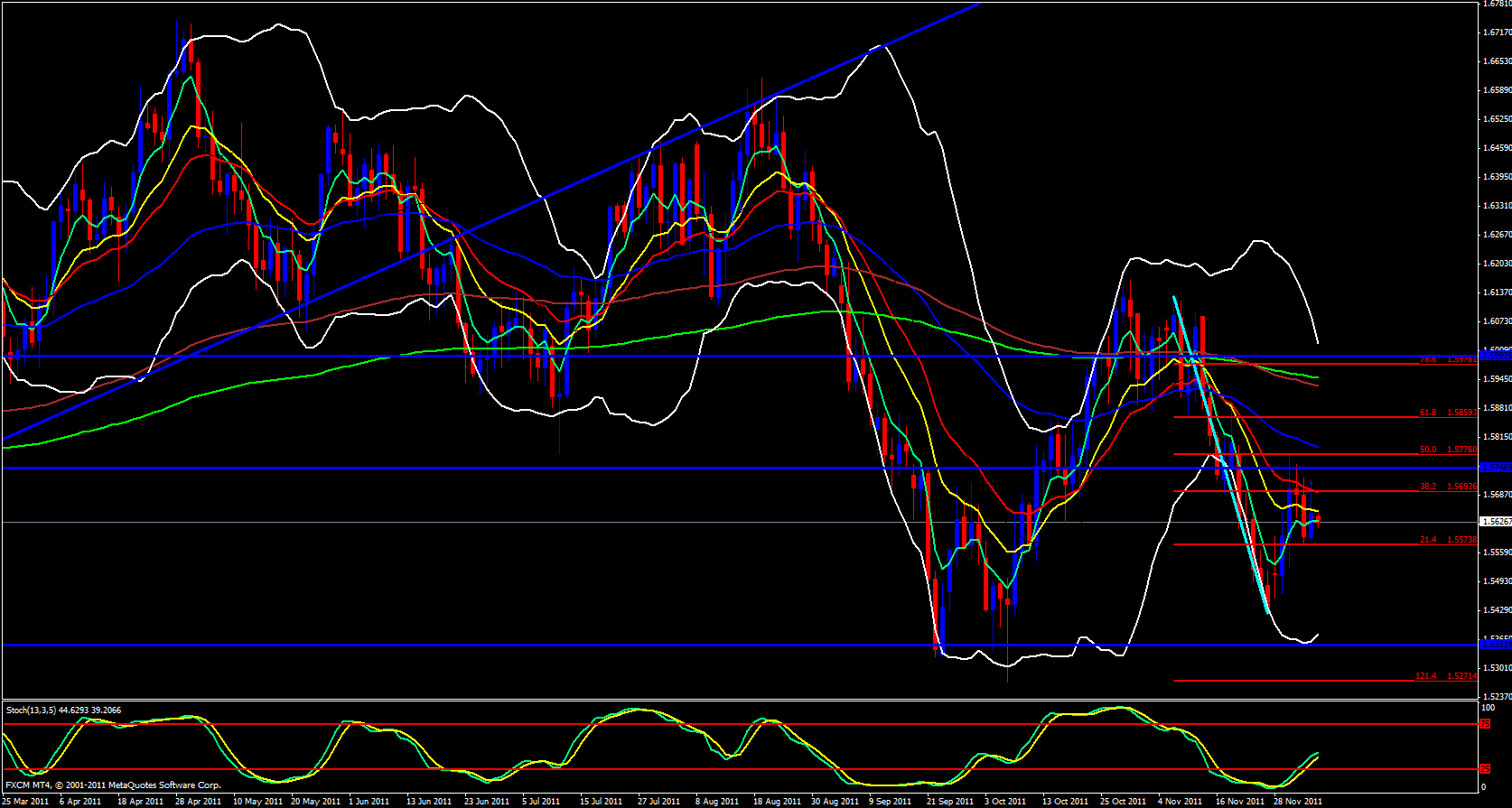Click the 25 Mar 2011 date label
1512x808 pixels.
tap(25, 802)
